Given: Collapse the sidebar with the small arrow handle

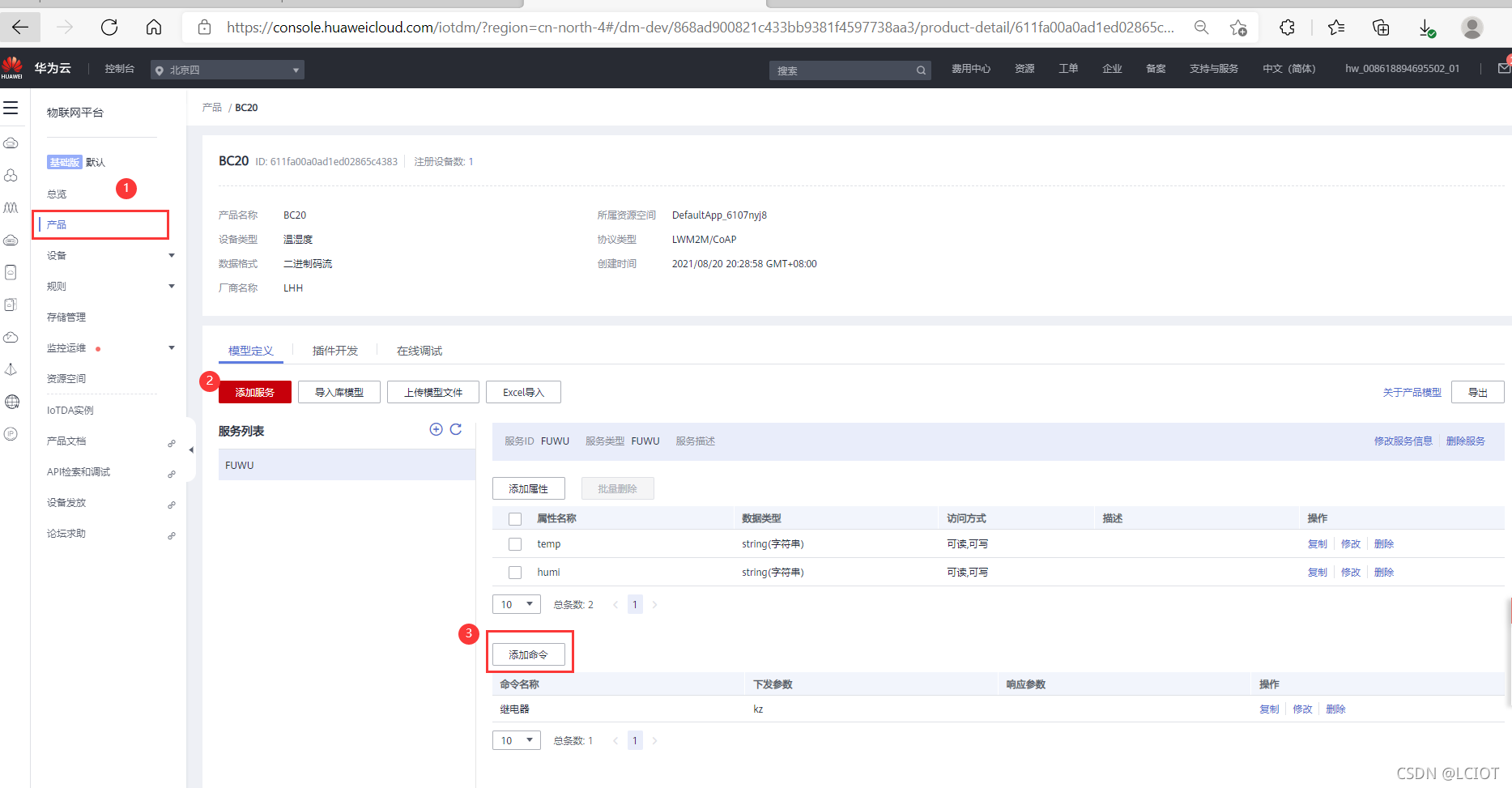Looking at the screenshot, I should click(191, 449).
